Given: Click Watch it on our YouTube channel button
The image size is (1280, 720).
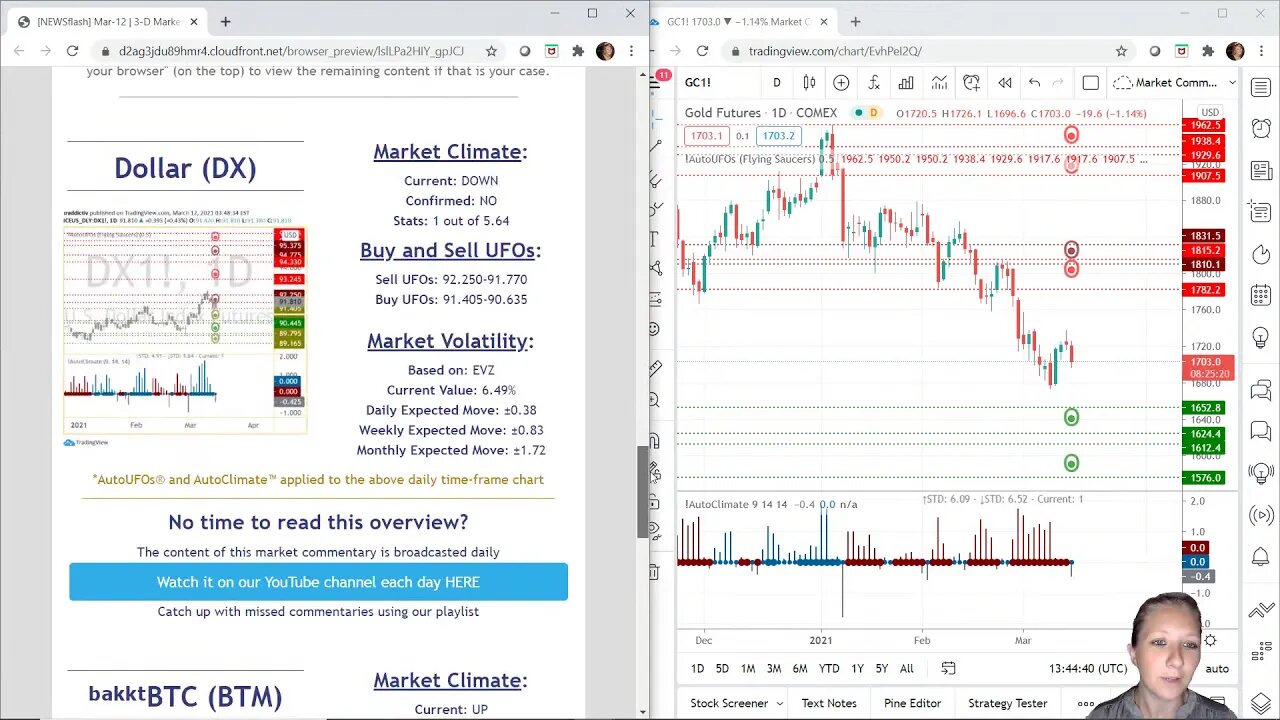Looking at the screenshot, I should pos(318,582).
